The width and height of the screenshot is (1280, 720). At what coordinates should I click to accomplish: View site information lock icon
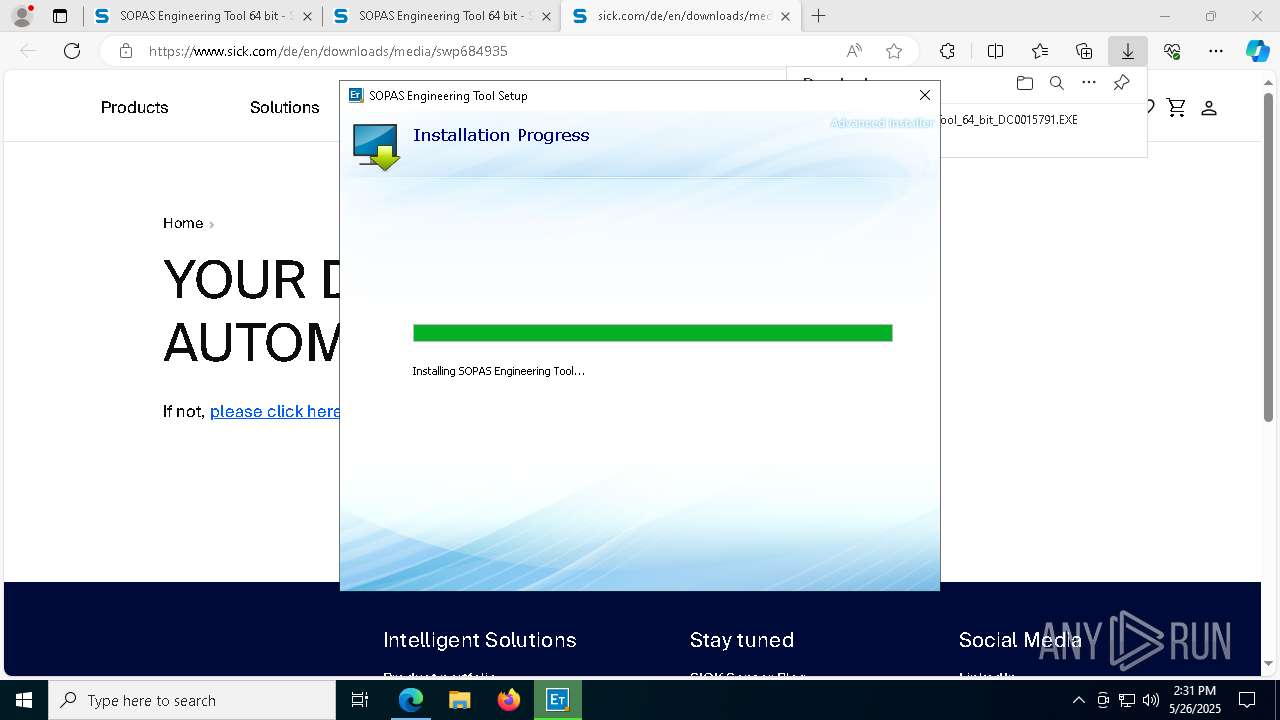pos(125,51)
